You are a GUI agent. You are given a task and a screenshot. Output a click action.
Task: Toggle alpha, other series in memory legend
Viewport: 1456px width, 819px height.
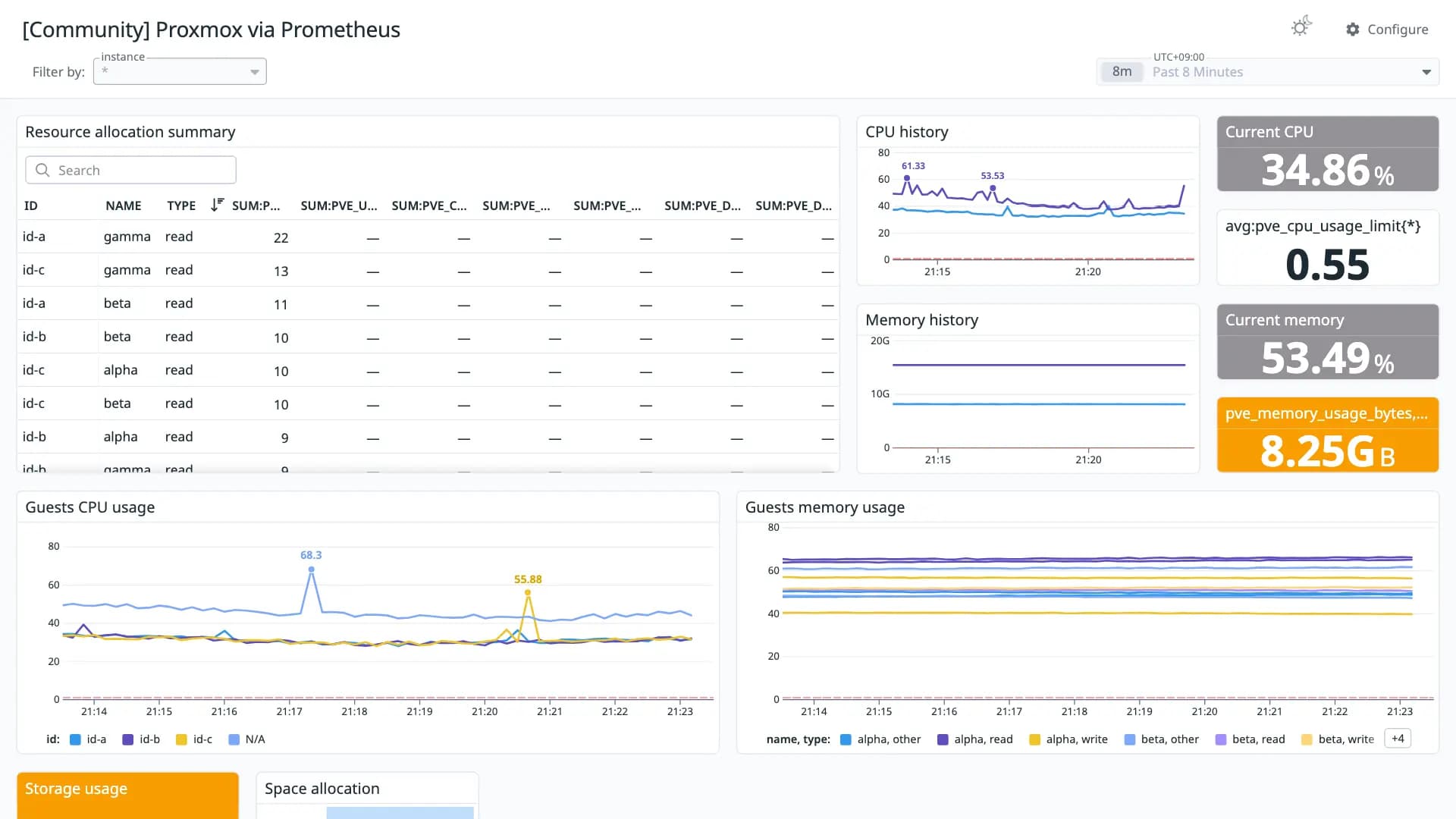[880, 739]
